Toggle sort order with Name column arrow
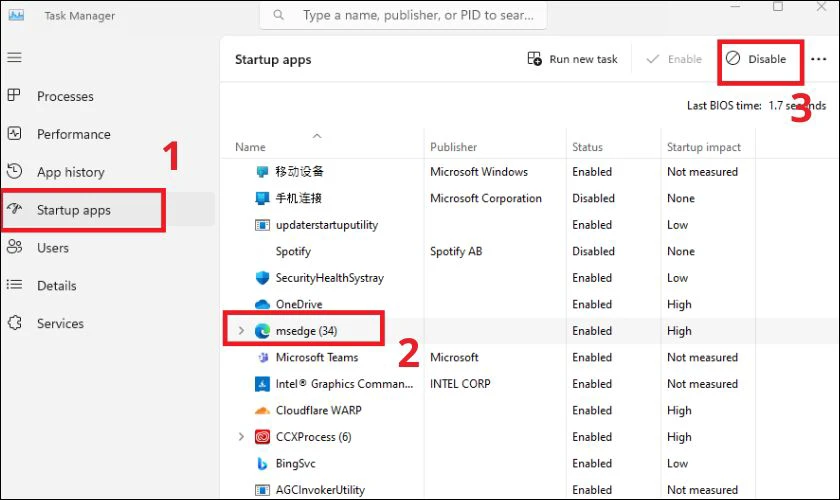The image size is (840, 500). coord(317,136)
